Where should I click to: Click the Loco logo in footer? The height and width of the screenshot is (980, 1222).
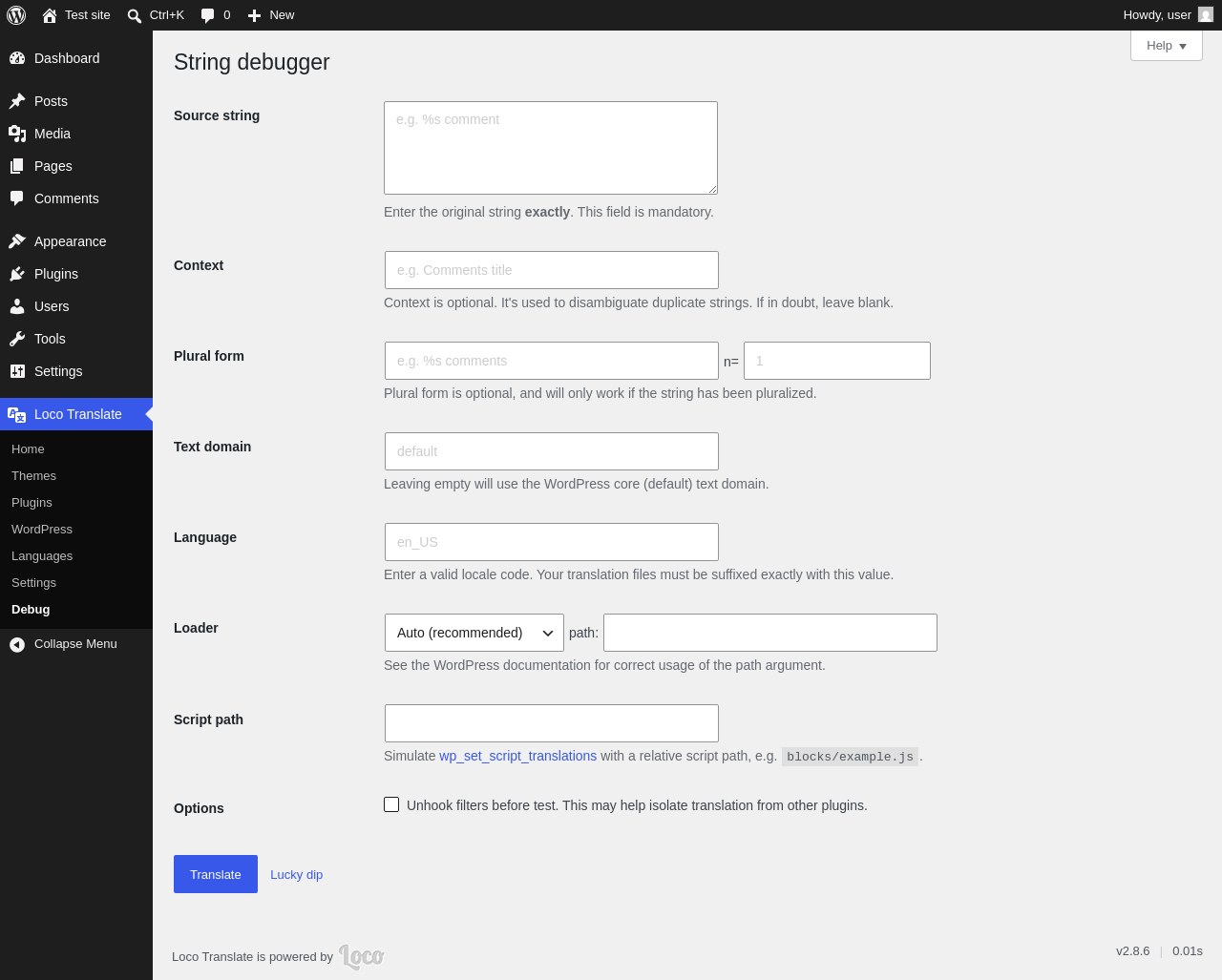click(x=362, y=956)
